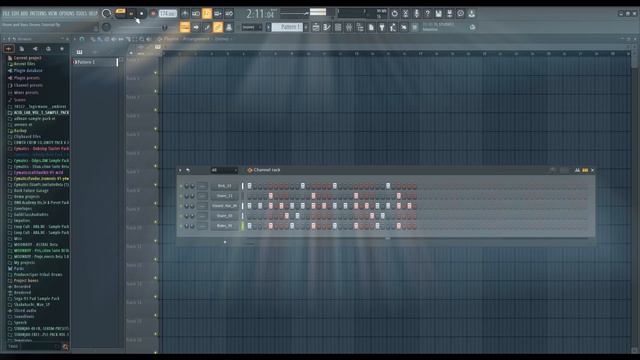The height and width of the screenshot is (360, 640).
Task: Click the browser search magnifier icon
Action: [x=65, y=347]
